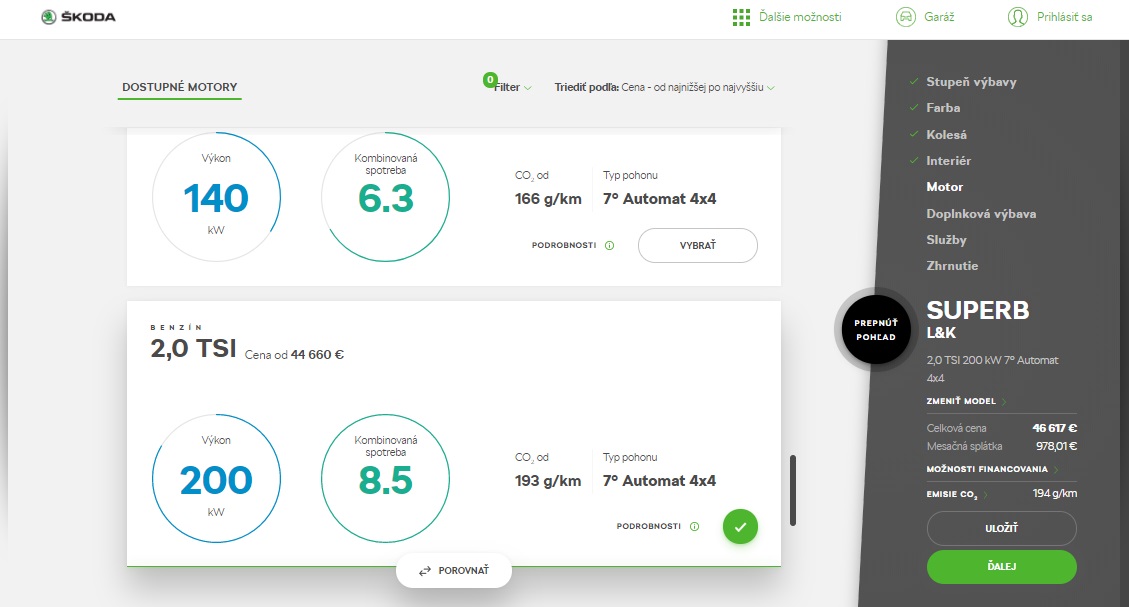Click the '166 g/km' CO2 value
Screen dimensions: 1129x607
click(548, 199)
